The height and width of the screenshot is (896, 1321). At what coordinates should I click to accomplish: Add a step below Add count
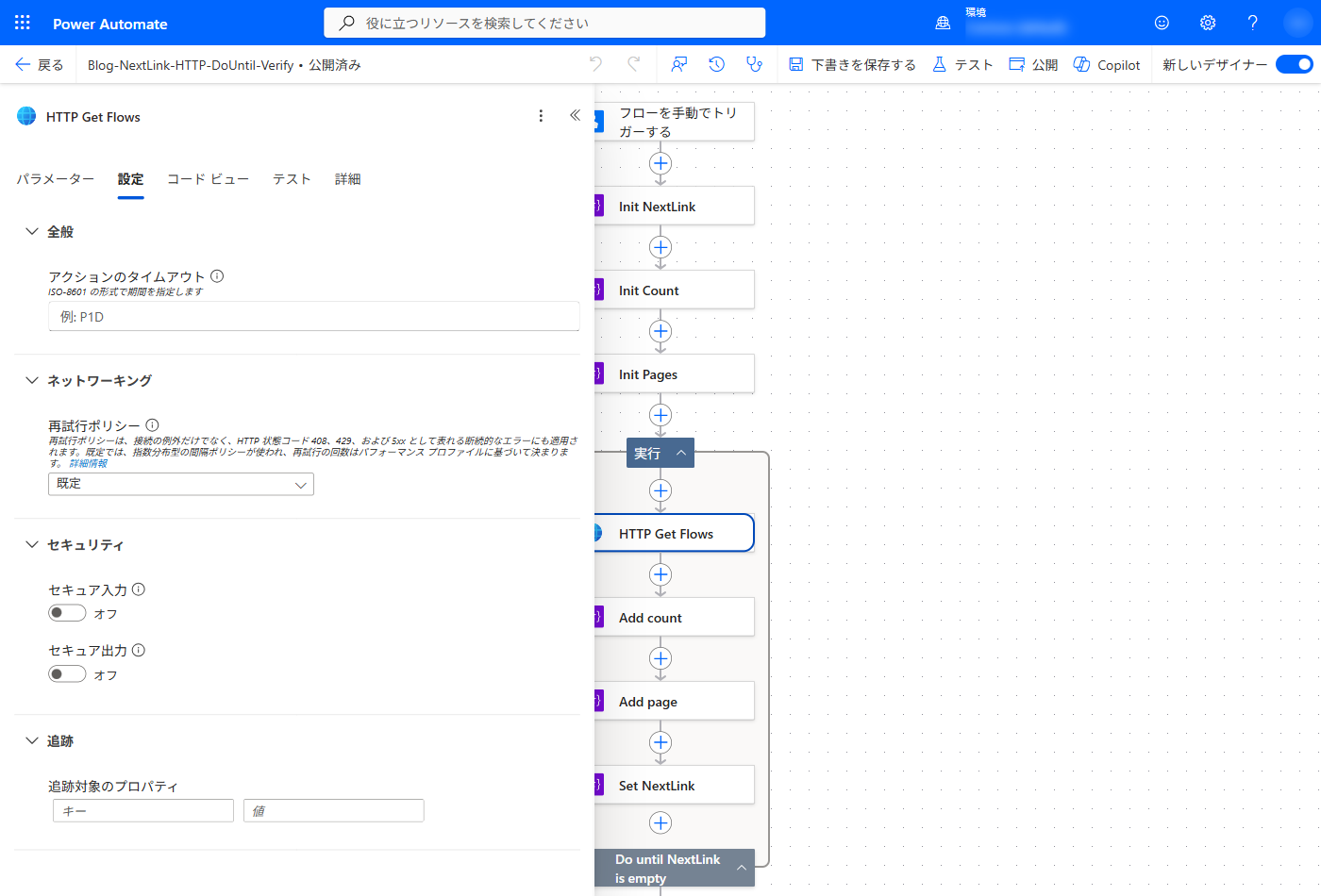(660, 658)
